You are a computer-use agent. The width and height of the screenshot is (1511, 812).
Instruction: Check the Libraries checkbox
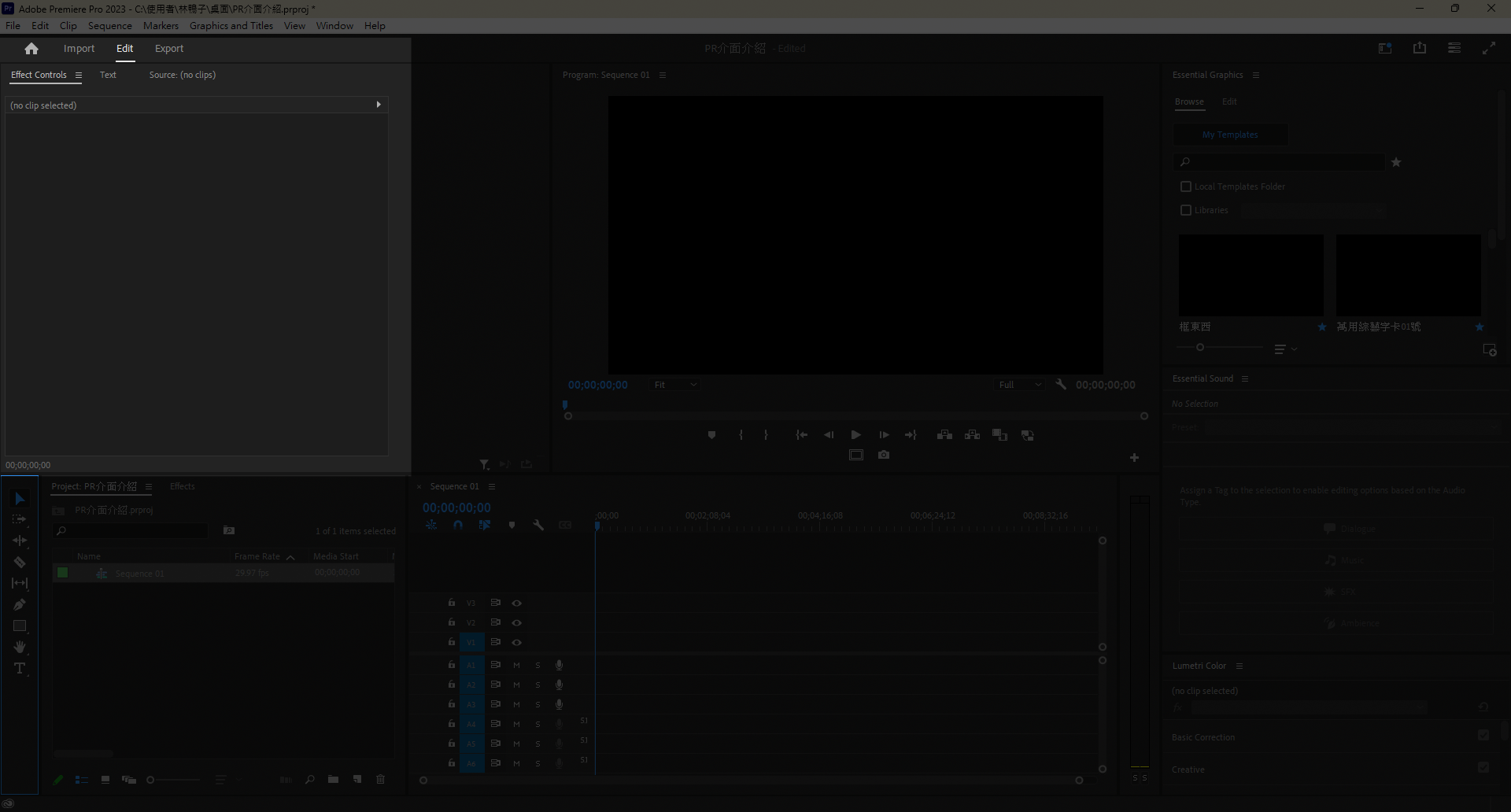[x=1186, y=210]
